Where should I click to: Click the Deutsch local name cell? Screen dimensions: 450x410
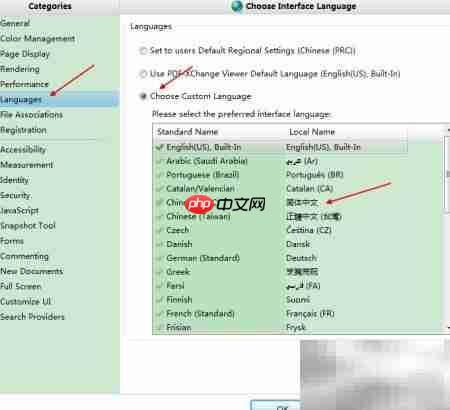[x=301, y=258]
